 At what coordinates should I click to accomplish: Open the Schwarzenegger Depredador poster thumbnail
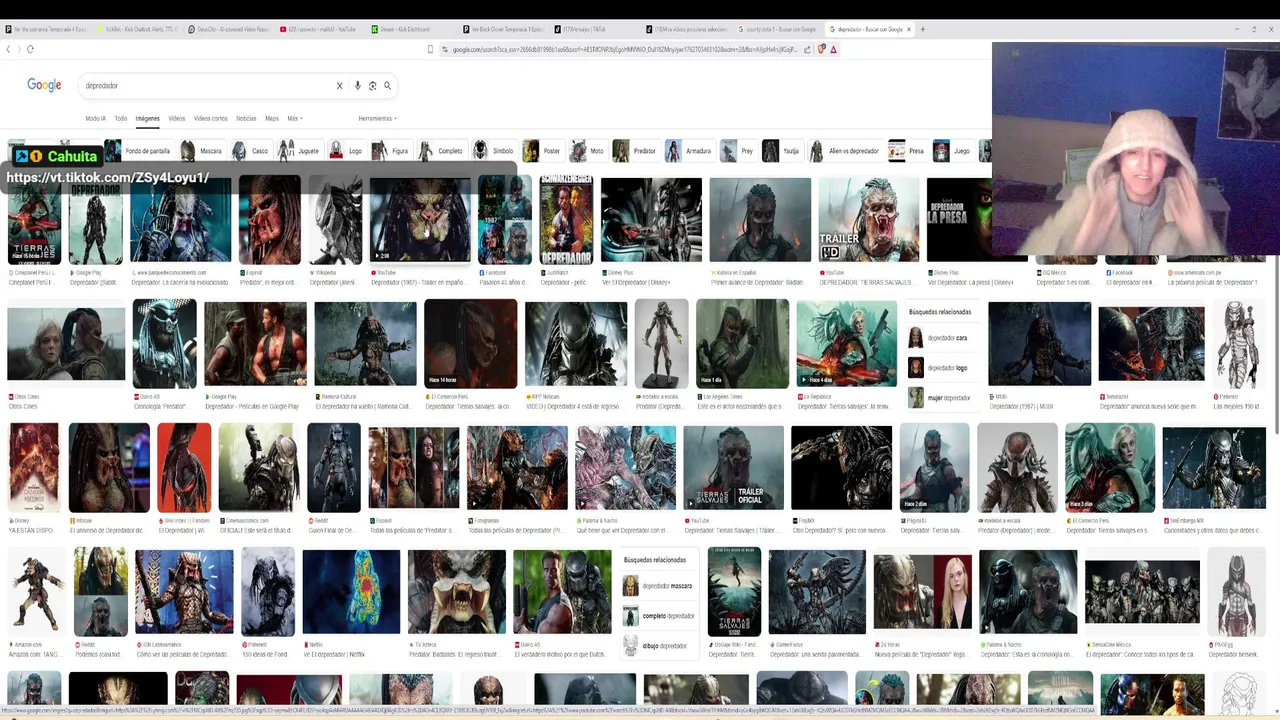(x=566, y=220)
